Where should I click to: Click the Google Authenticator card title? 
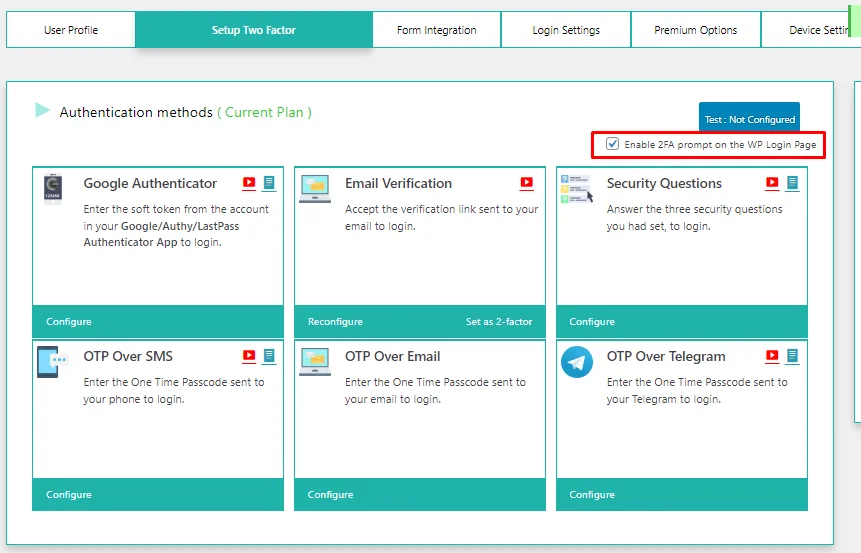pyautogui.click(x=150, y=183)
